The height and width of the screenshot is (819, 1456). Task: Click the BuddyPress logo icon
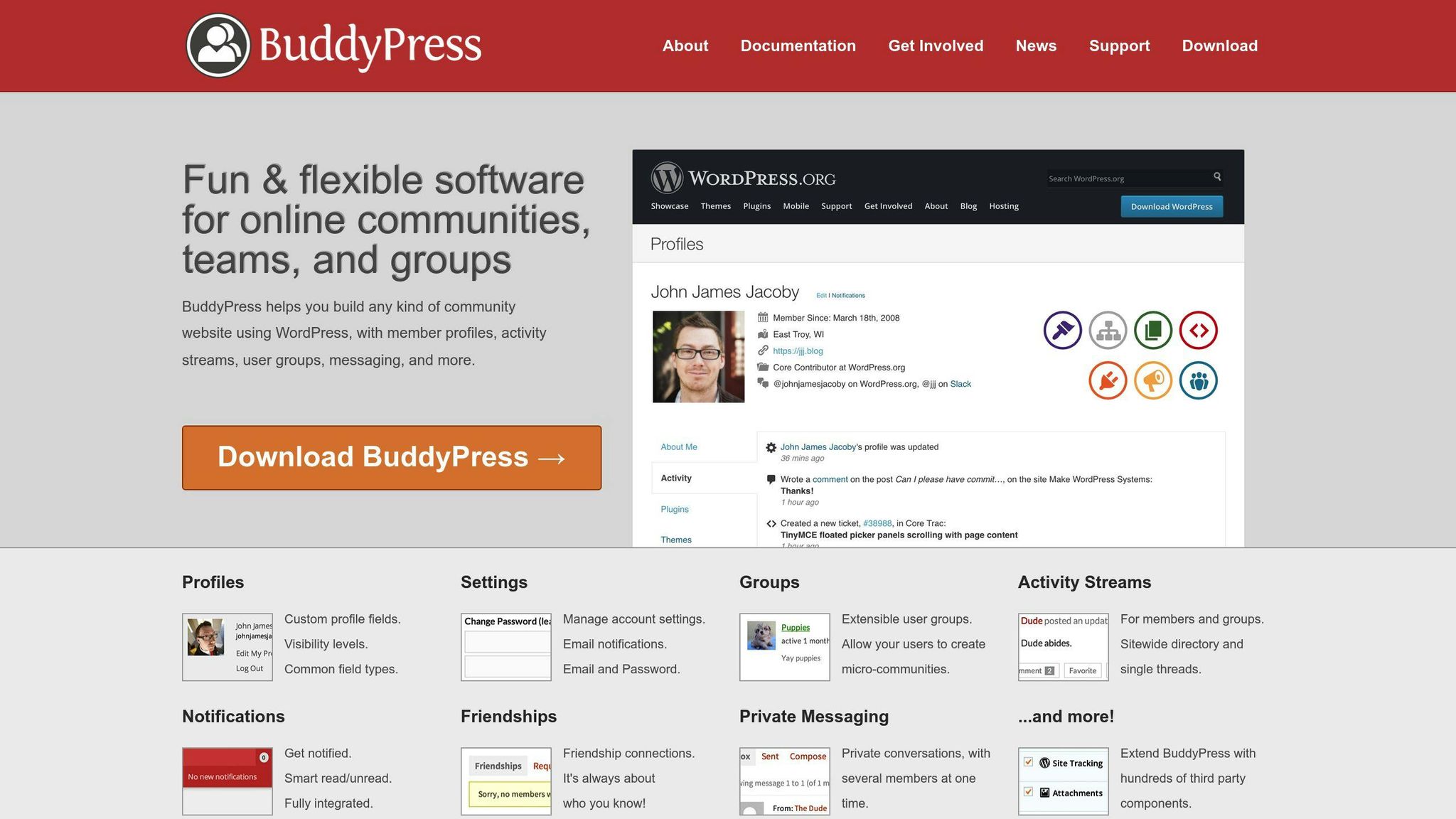218,45
